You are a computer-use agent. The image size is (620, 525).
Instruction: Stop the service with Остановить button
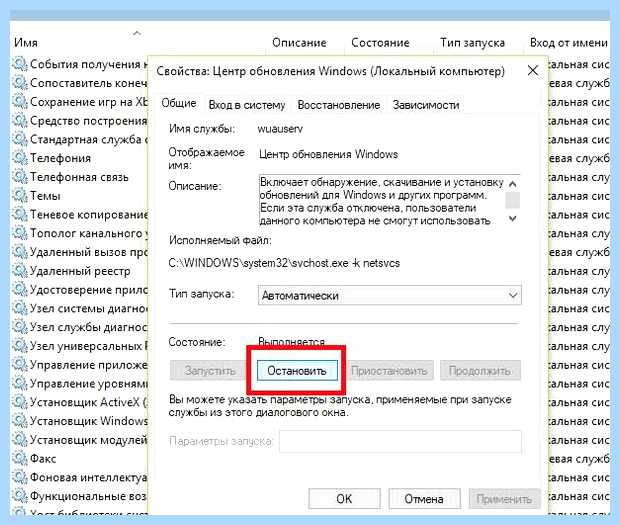(297, 370)
